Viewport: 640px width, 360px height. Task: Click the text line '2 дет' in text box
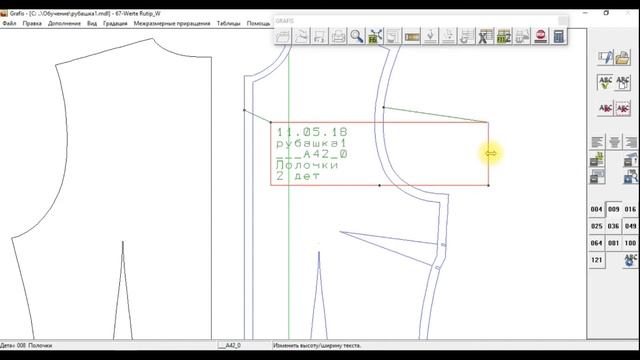pyautogui.click(x=298, y=176)
